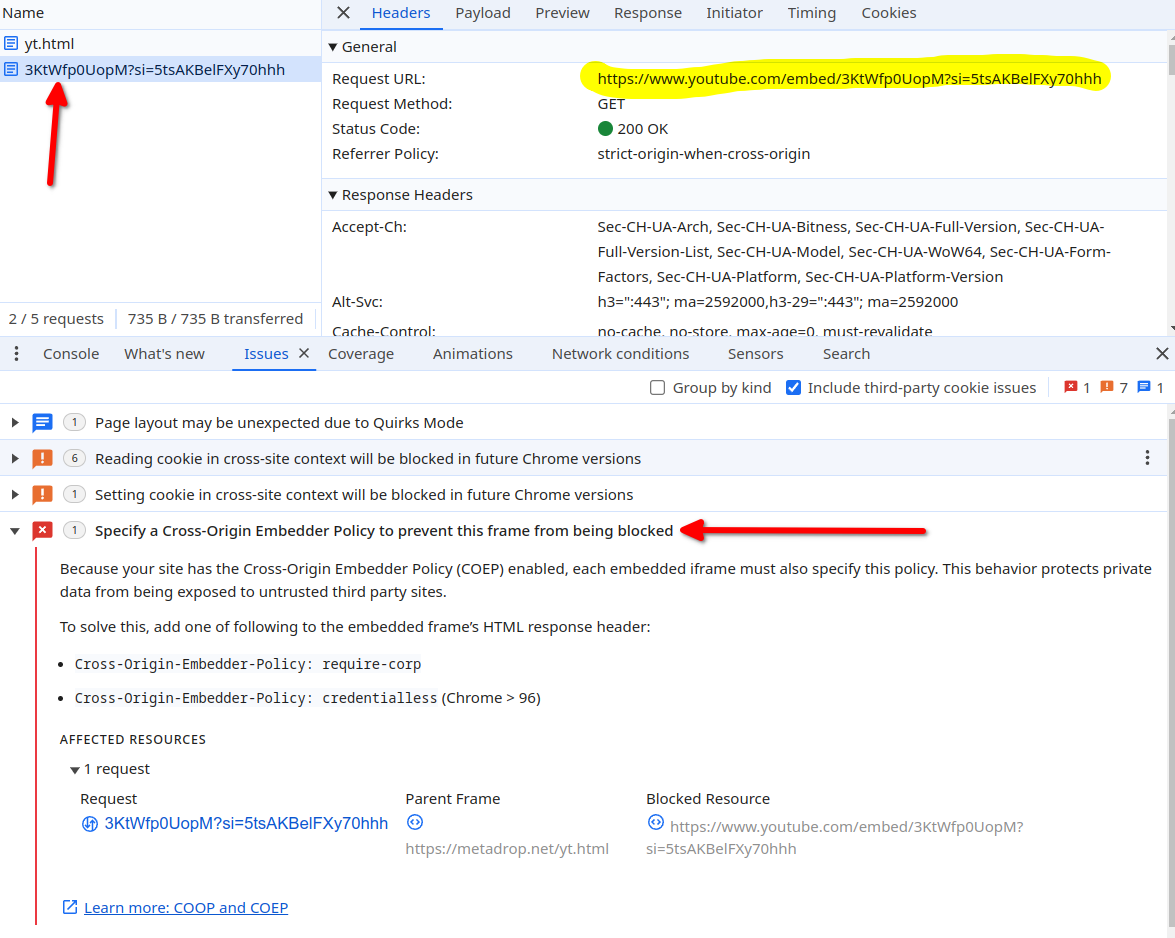The height and width of the screenshot is (938, 1175).
Task: Uncheck Include third-party cookie issues
Action: point(793,388)
